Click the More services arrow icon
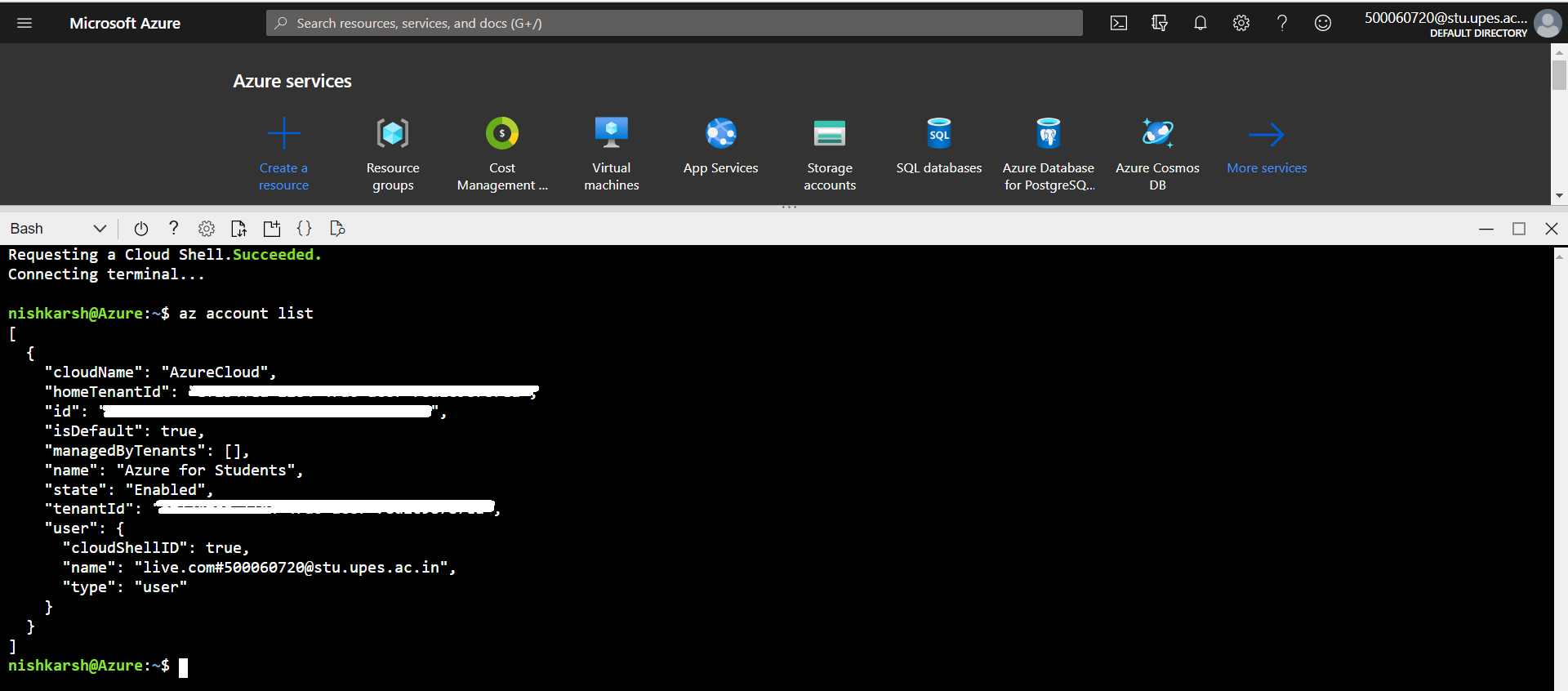The image size is (1568, 691). click(1267, 134)
